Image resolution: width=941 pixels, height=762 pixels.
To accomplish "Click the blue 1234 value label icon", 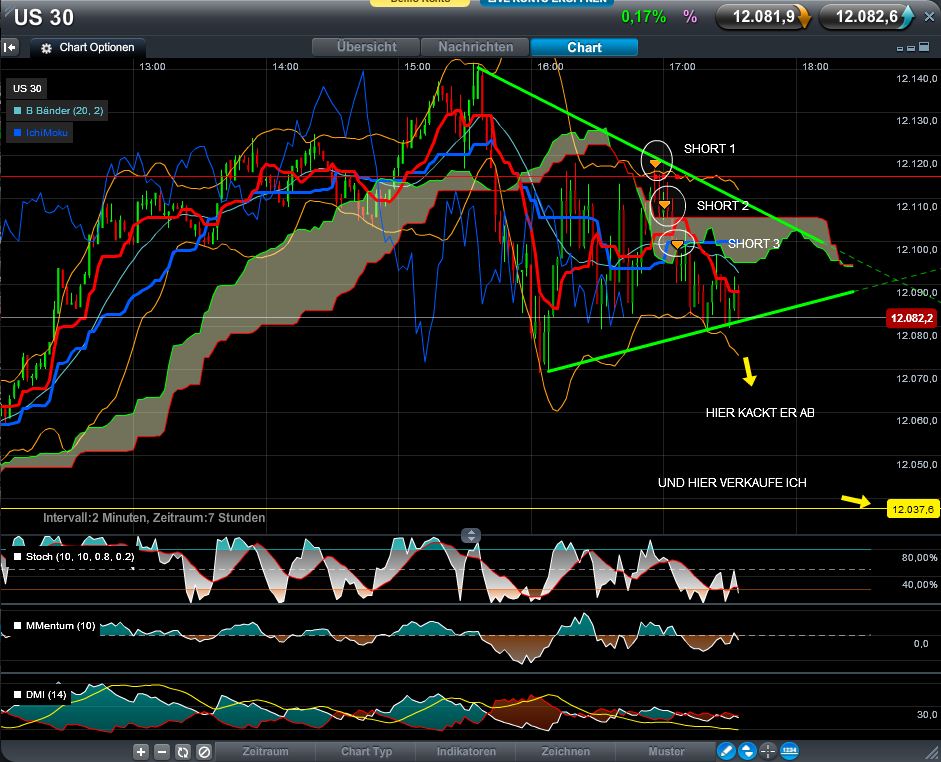I will pos(789,751).
